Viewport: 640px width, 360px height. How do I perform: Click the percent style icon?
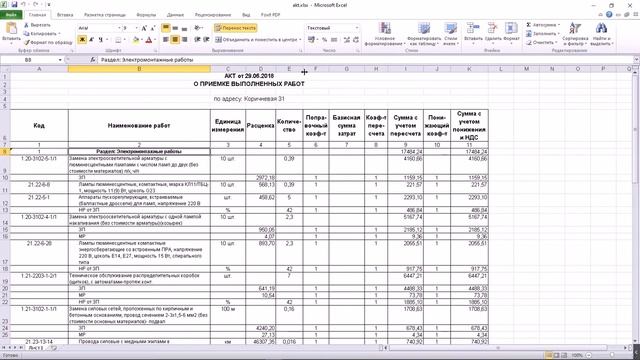(x=324, y=40)
